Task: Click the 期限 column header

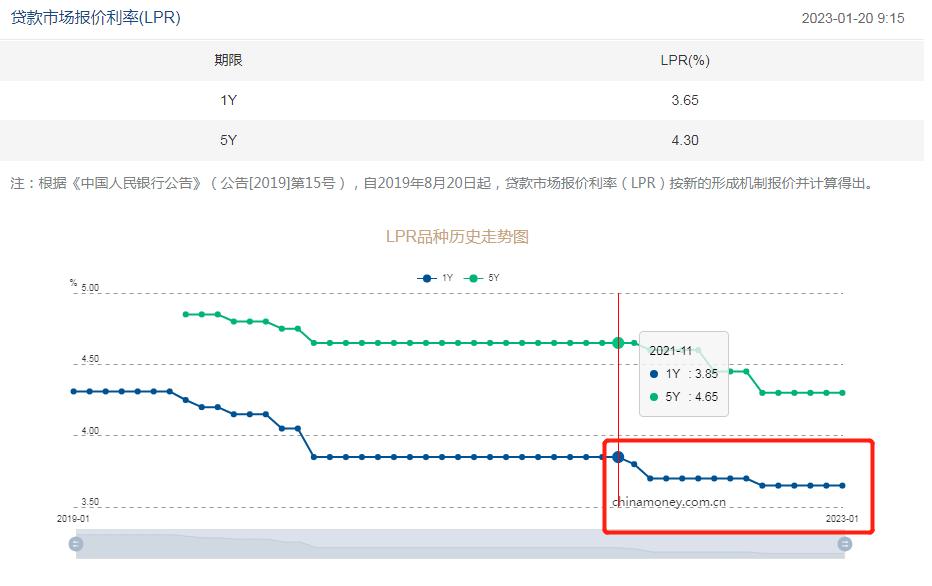Action: tap(228, 59)
